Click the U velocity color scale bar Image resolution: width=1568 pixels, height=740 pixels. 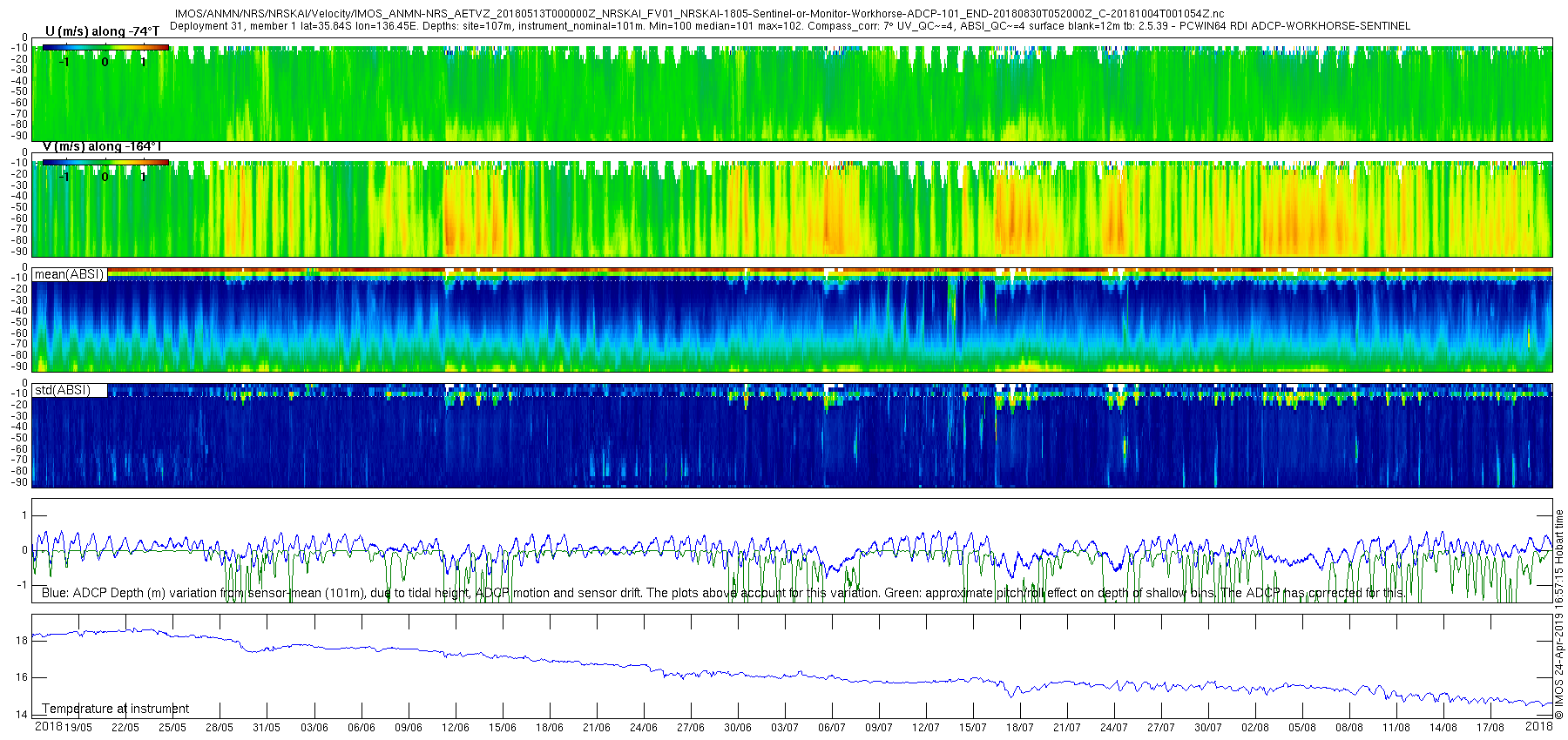point(105,47)
